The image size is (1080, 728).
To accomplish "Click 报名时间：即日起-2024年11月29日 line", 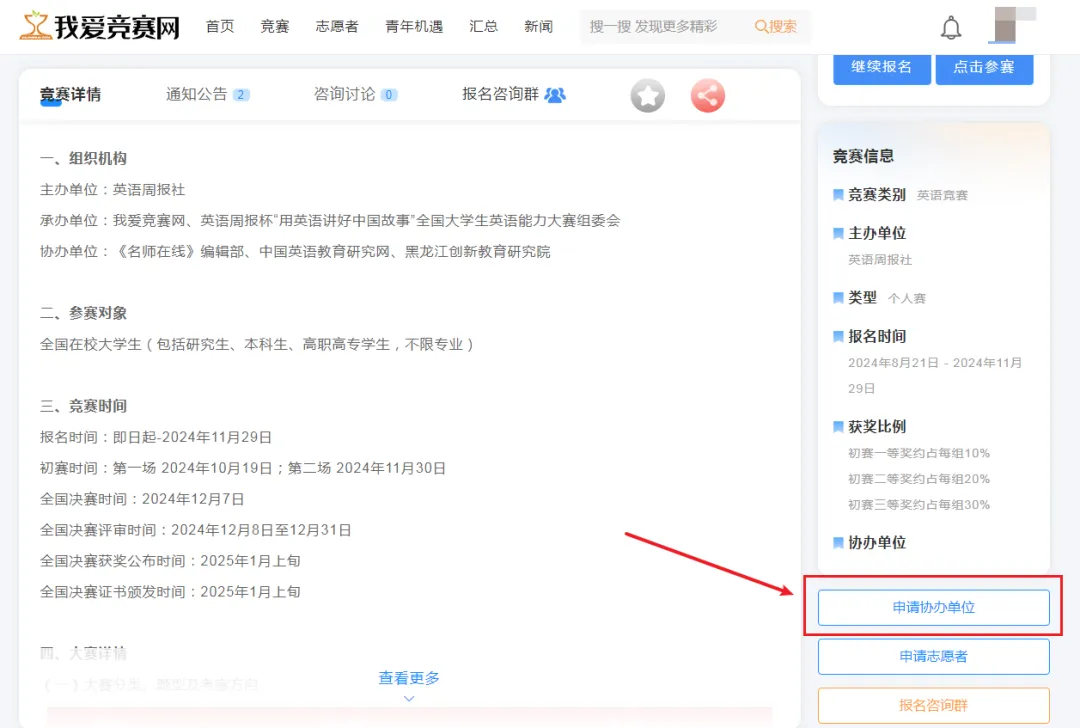I will tap(156, 437).
